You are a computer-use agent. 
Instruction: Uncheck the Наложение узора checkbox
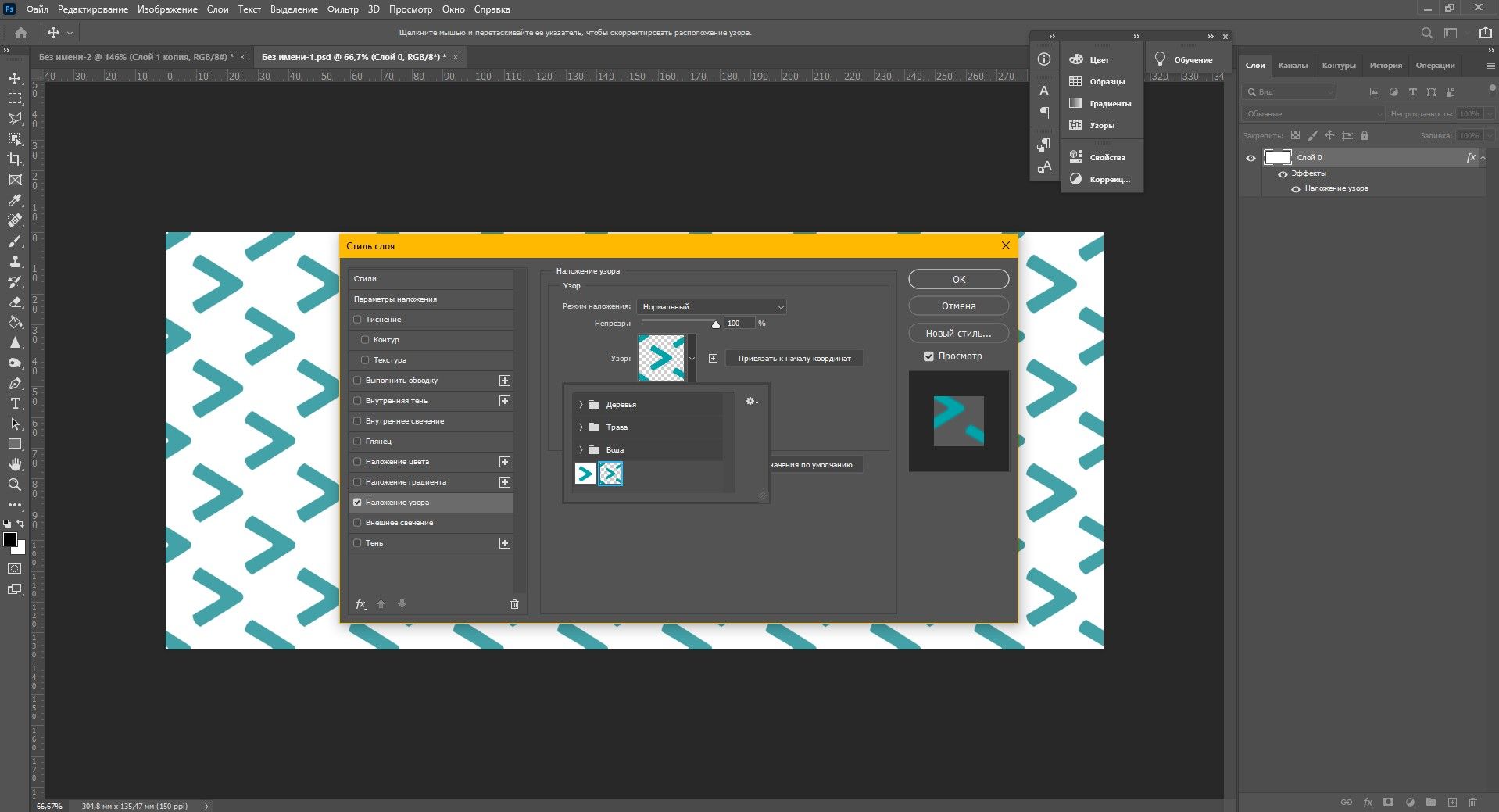coord(358,503)
